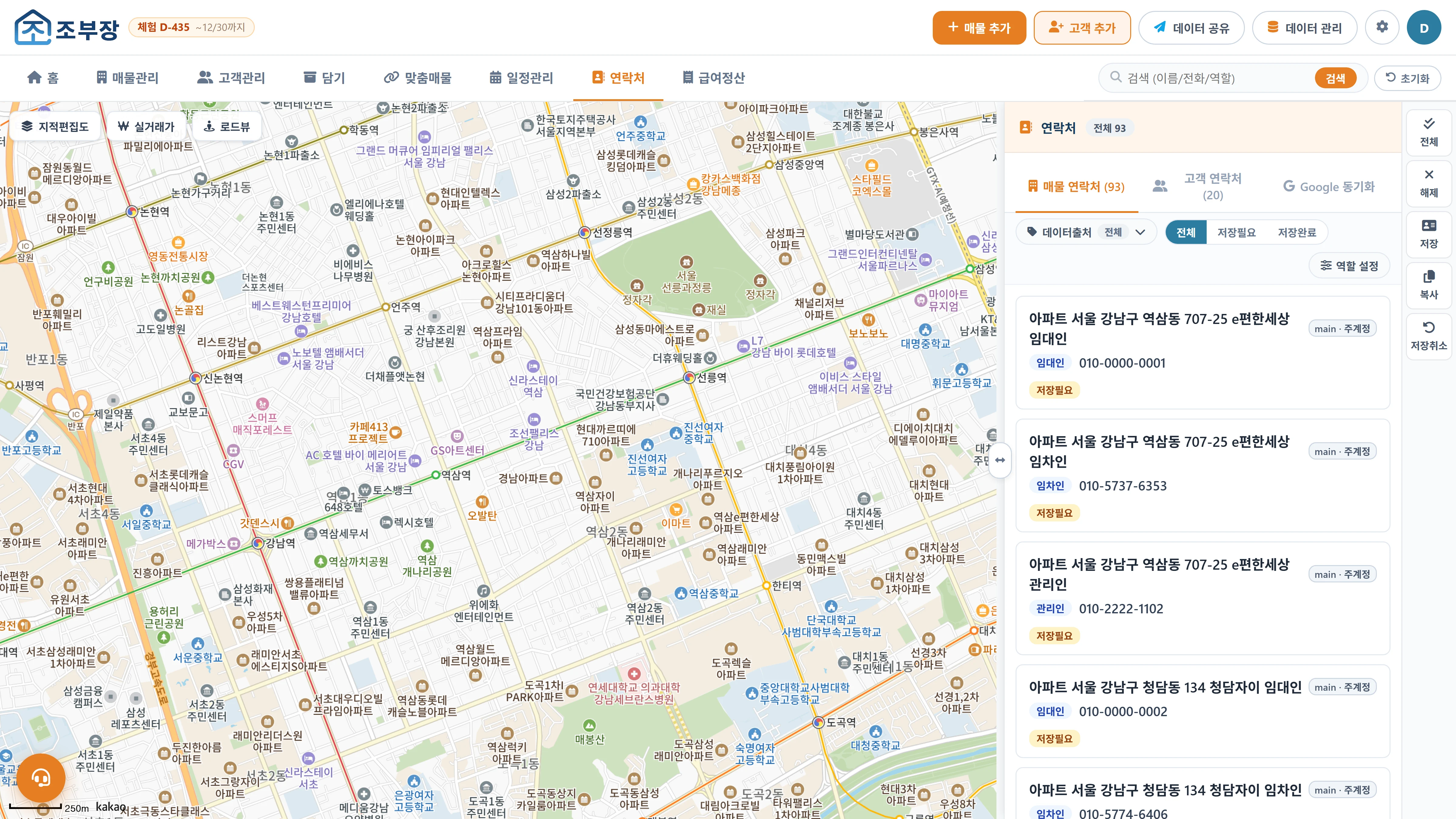Switch to the 일정관리 tab
The image size is (1456, 819).
tap(521, 77)
